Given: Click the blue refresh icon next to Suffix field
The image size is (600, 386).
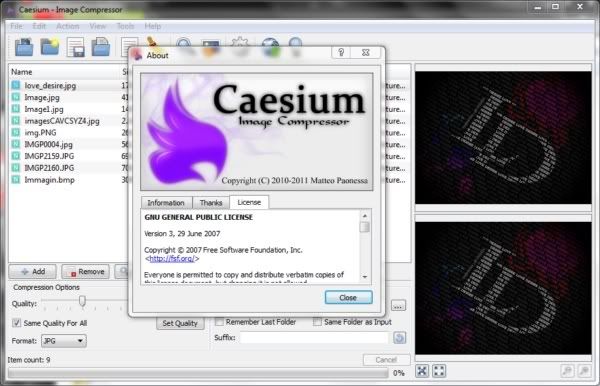Looking at the screenshot, I should (x=399, y=338).
